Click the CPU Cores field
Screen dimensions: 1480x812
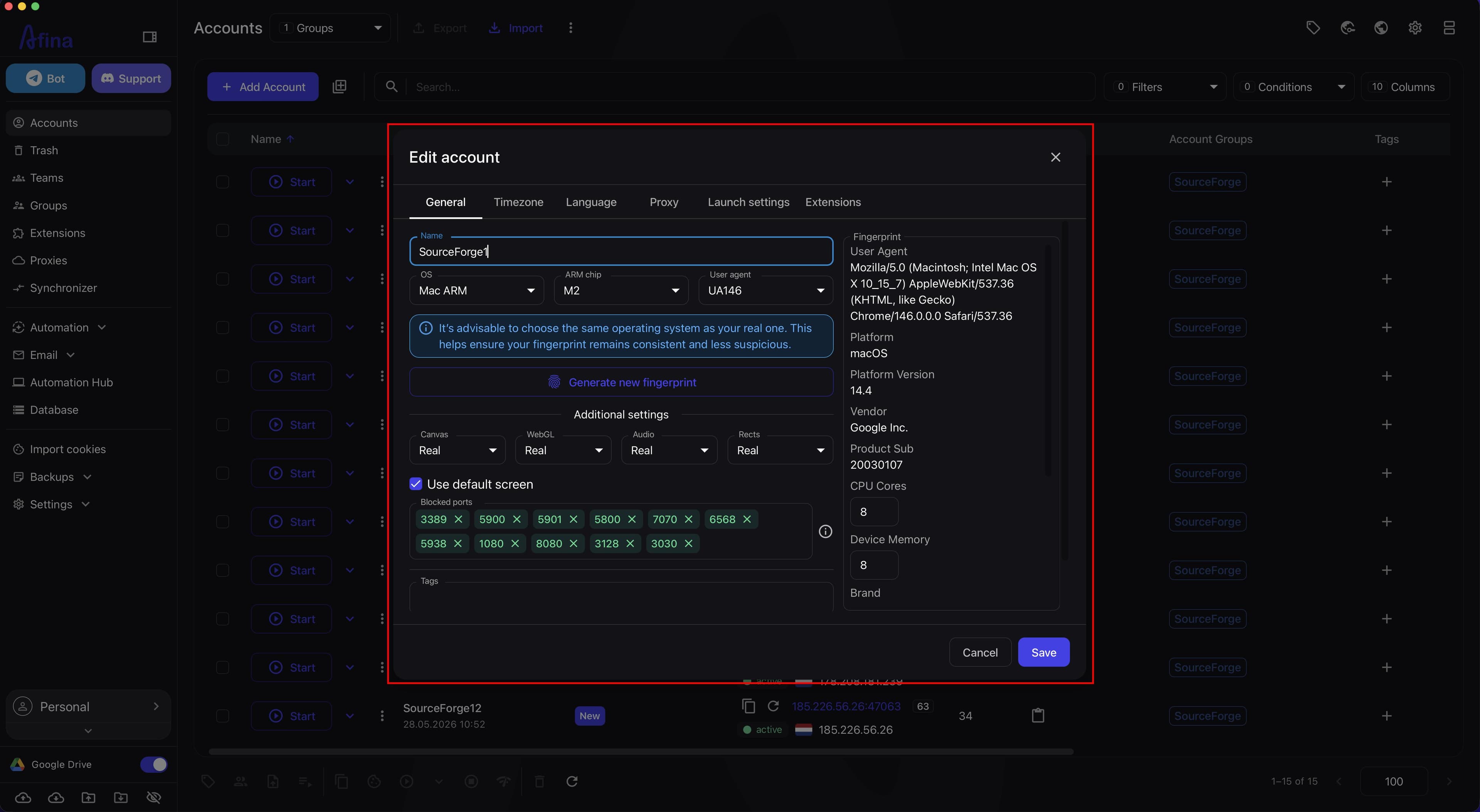[x=874, y=512]
